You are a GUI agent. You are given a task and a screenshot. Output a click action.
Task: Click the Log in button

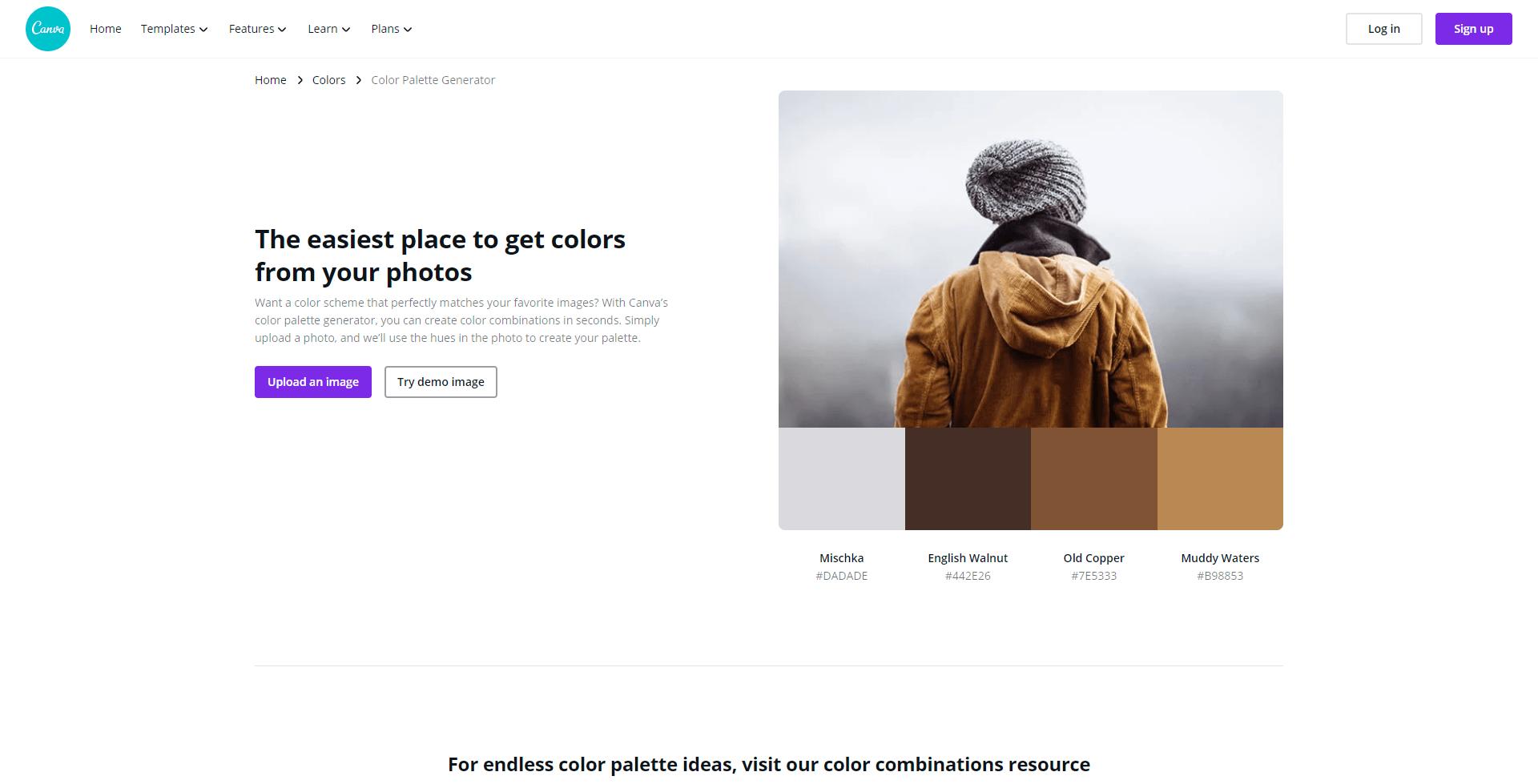(x=1383, y=29)
